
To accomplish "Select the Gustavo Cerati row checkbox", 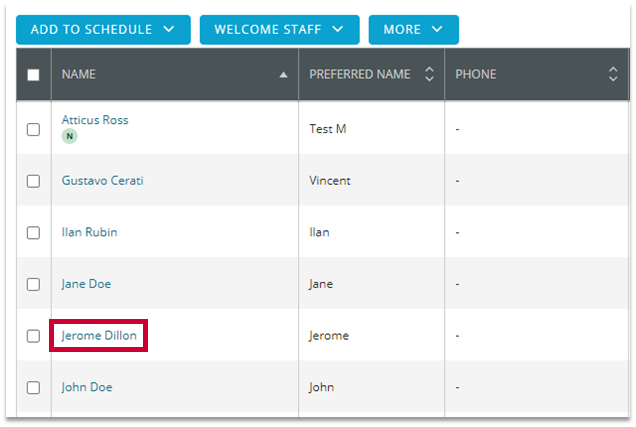I will tap(33, 181).
